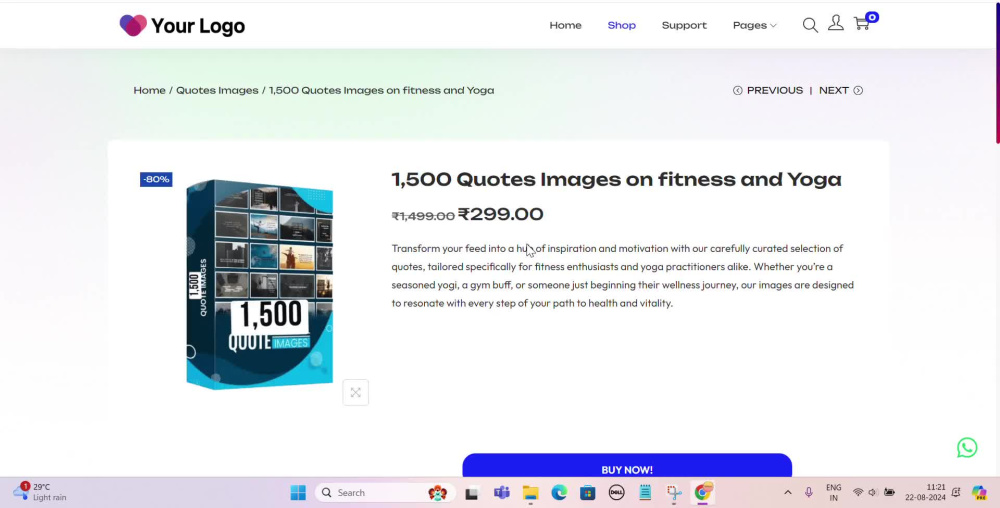
Task: Open File Explorer from taskbar
Action: [x=531, y=493]
